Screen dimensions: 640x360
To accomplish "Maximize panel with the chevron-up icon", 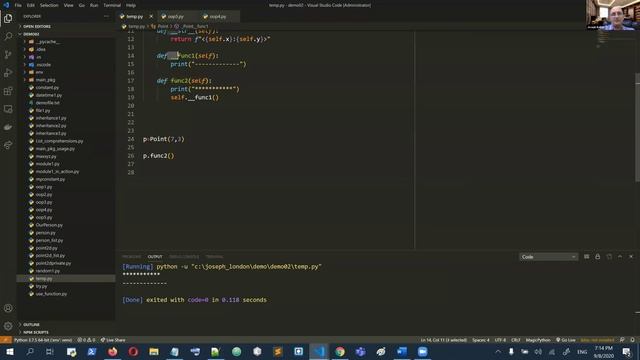I will [x=620, y=256].
